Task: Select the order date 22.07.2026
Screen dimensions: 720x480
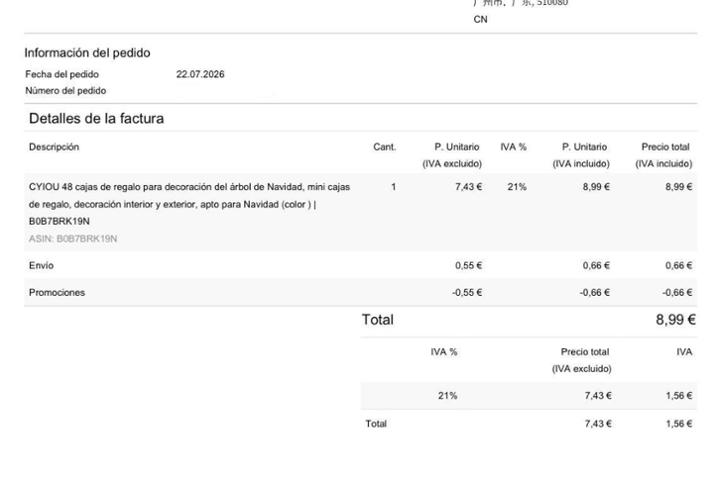Action: pos(200,74)
